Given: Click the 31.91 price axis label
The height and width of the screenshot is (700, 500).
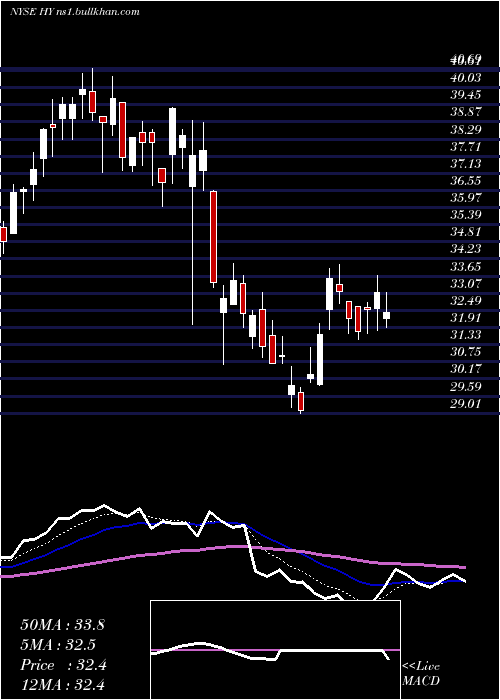Looking at the screenshot, I should point(466,318).
